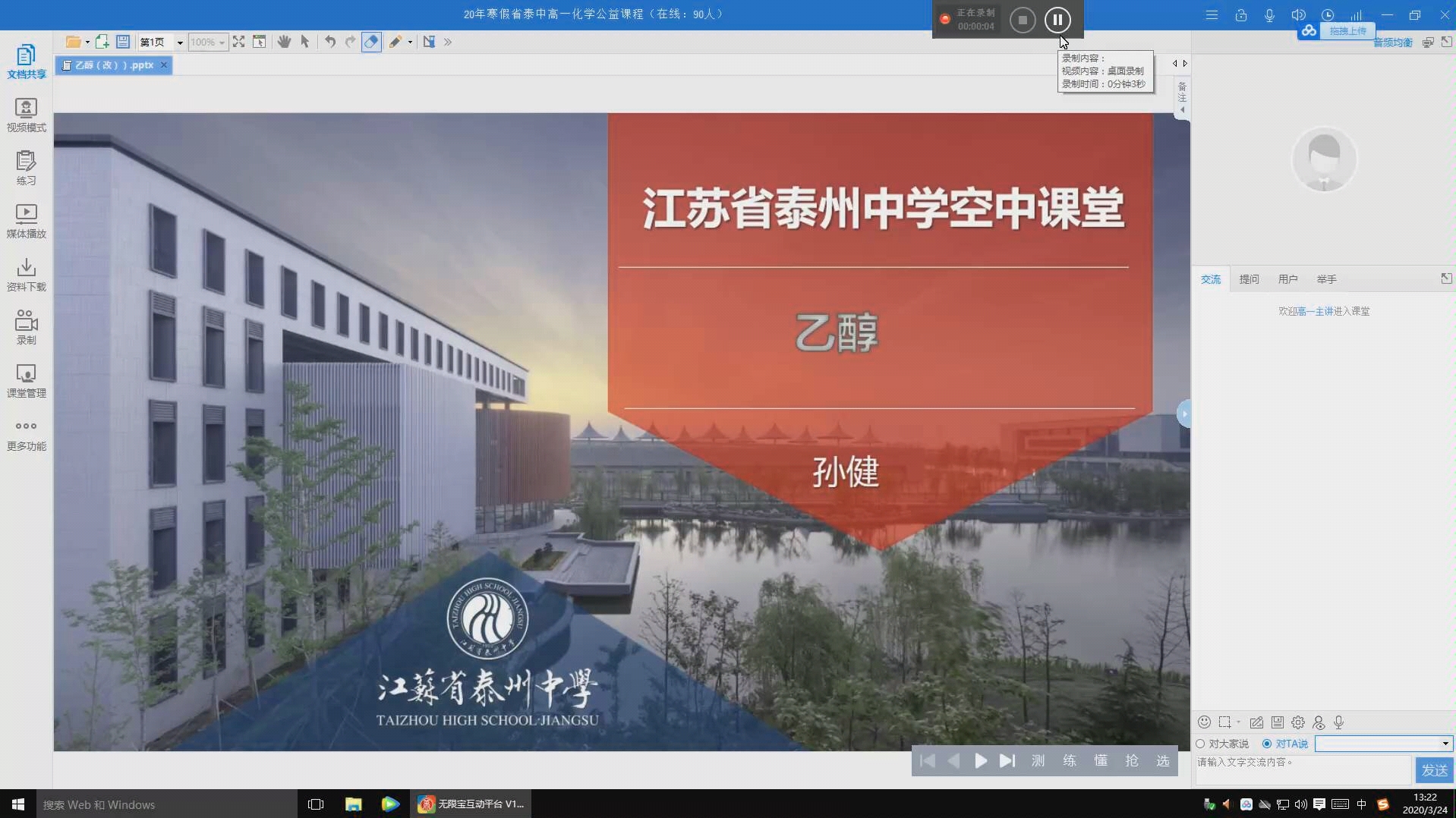The height and width of the screenshot is (818, 1456).
Task: Open the hamburger menu in title bar
Action: click(x=1212, y=14)
